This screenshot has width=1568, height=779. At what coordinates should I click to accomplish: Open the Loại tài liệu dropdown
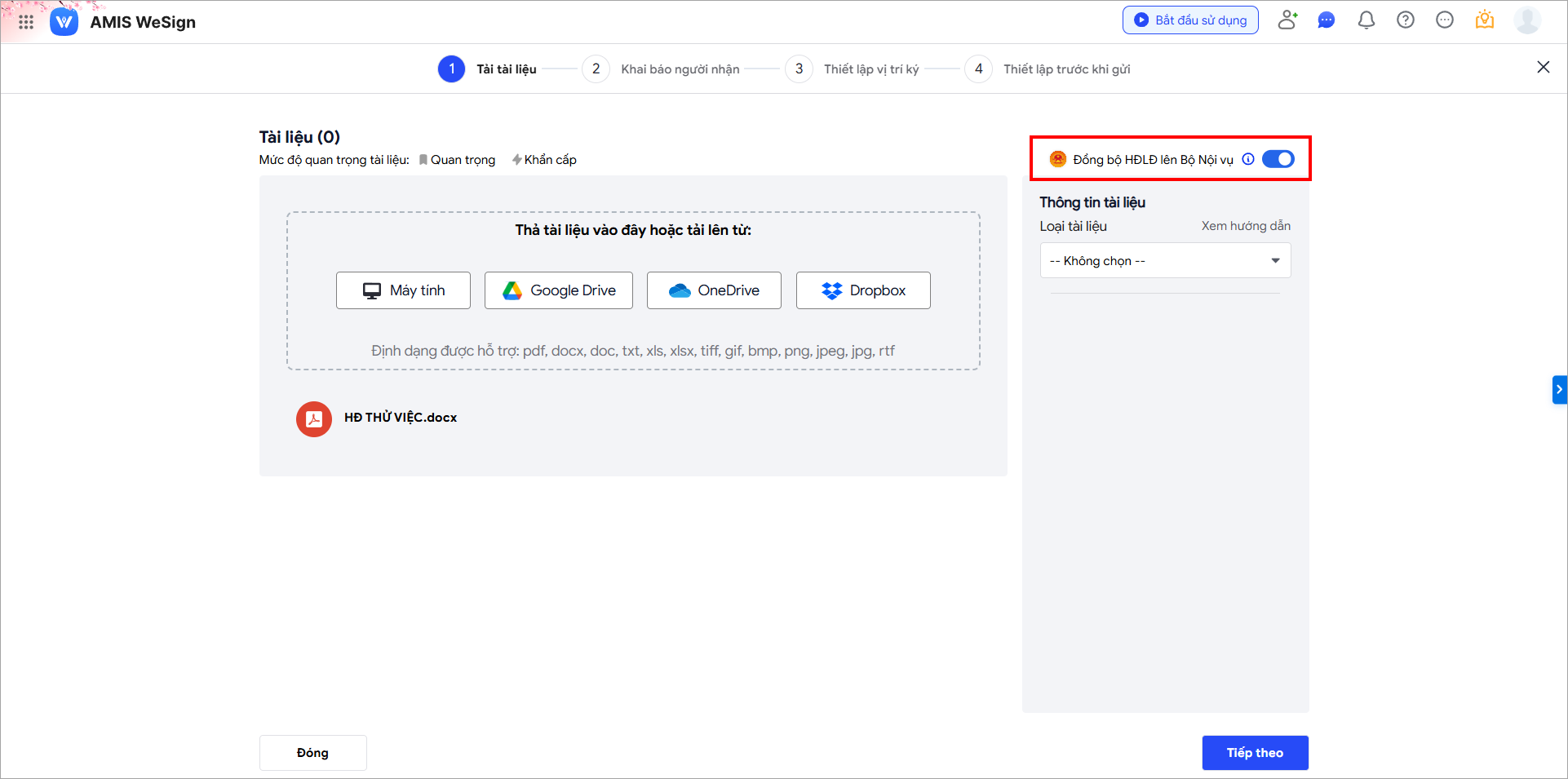[1164, 261]
